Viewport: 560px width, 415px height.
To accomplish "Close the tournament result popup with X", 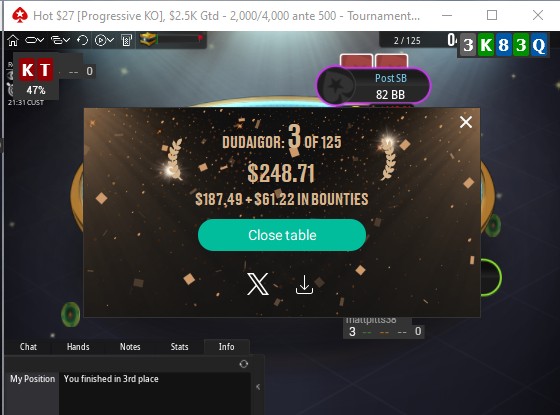I will 466,122.
